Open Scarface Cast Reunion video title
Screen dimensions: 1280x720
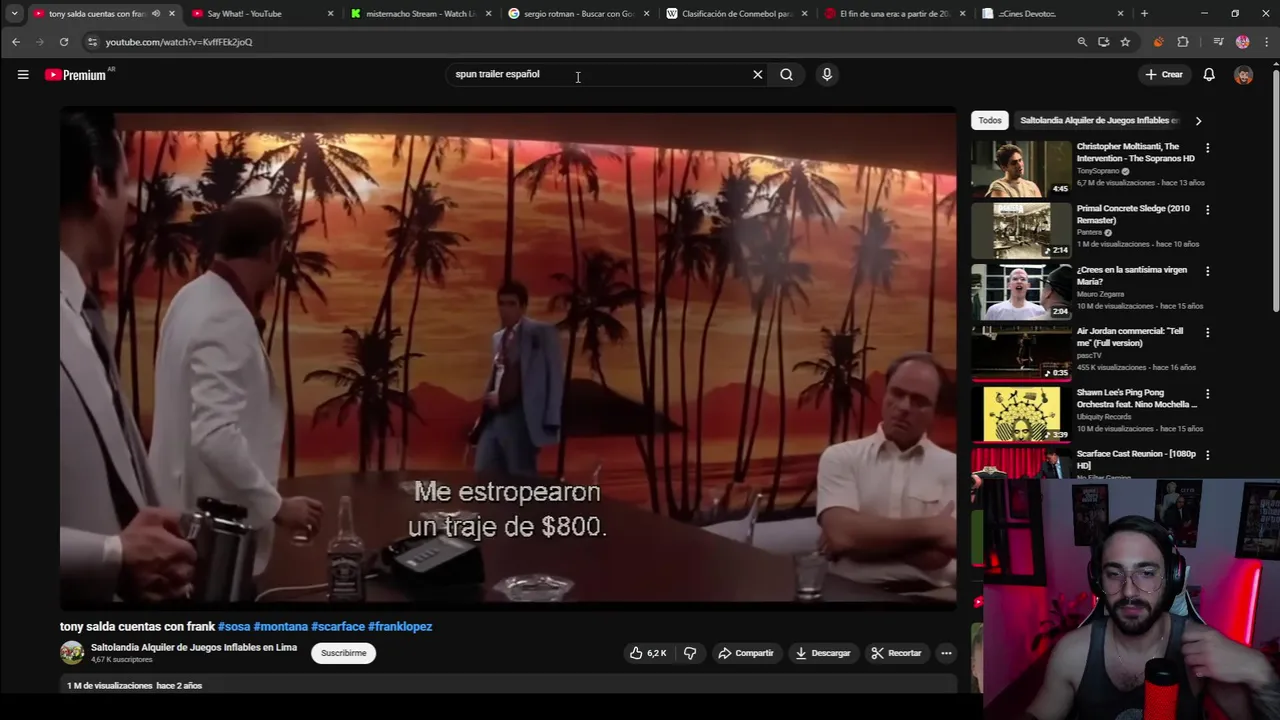pyautogui.click(x=1136, y=459)
